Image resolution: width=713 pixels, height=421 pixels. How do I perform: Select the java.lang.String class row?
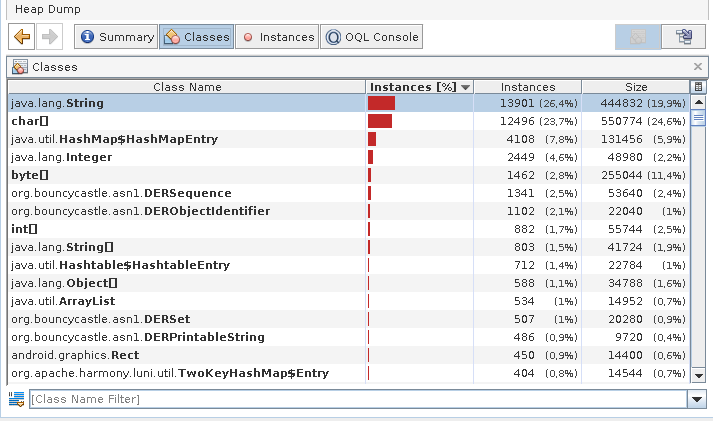tap(187, 103)
